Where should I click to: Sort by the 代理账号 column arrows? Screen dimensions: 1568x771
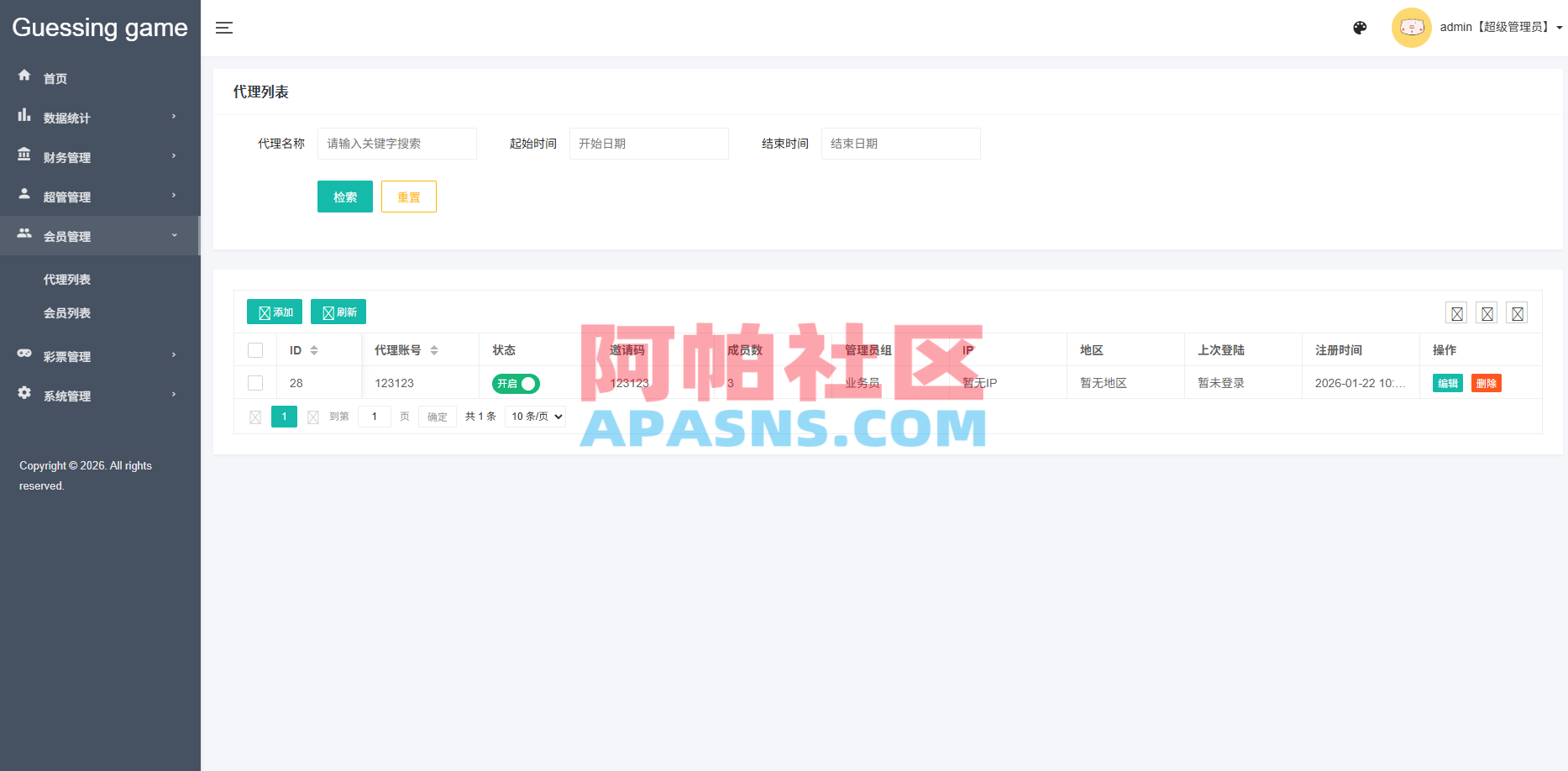click(434, 350)
